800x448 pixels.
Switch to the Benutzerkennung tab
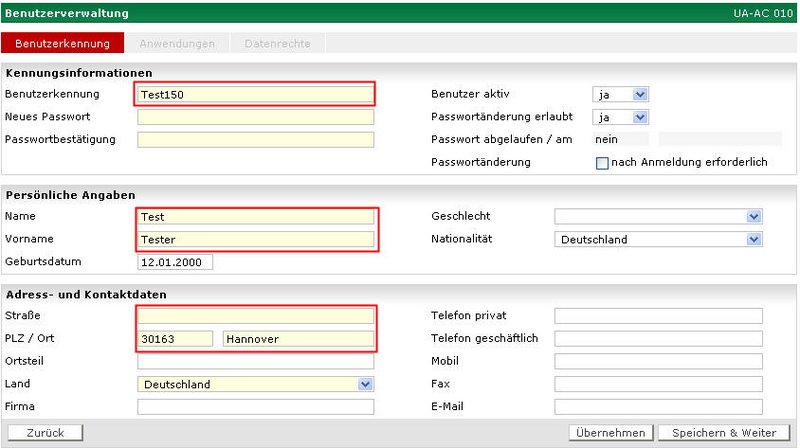tap(63, 44)
